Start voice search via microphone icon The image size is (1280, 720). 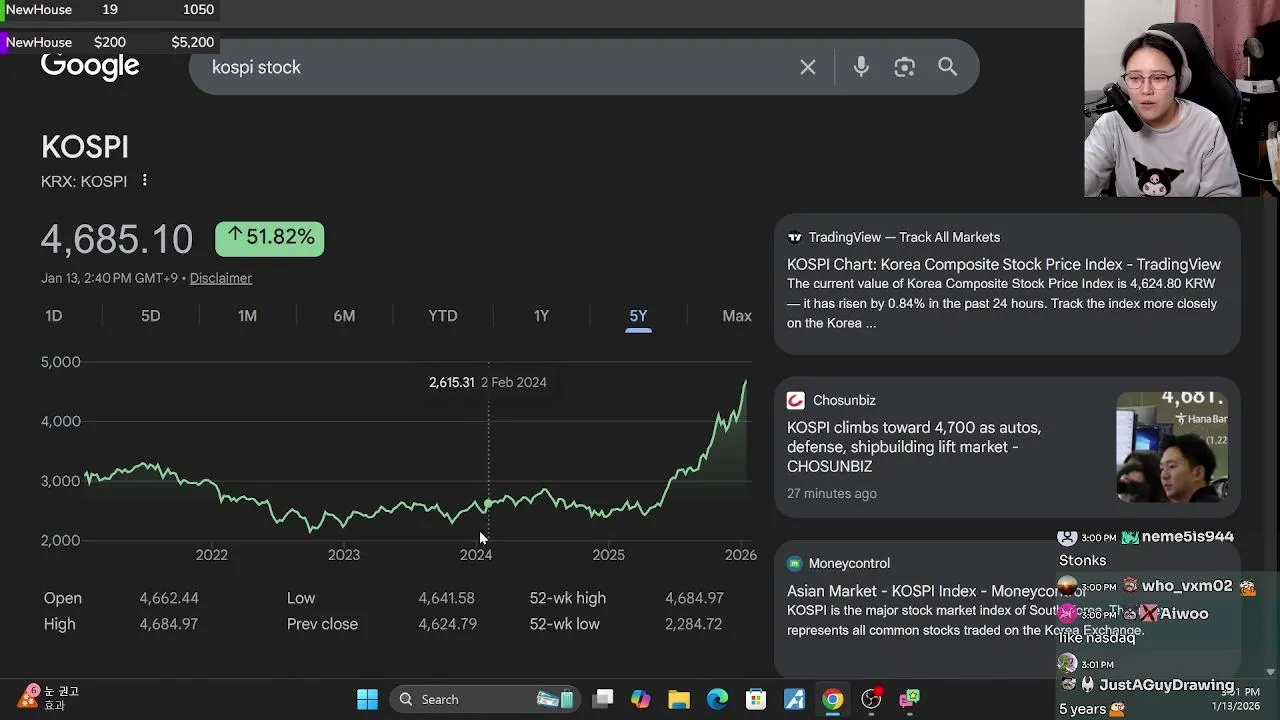pos(861,67)
